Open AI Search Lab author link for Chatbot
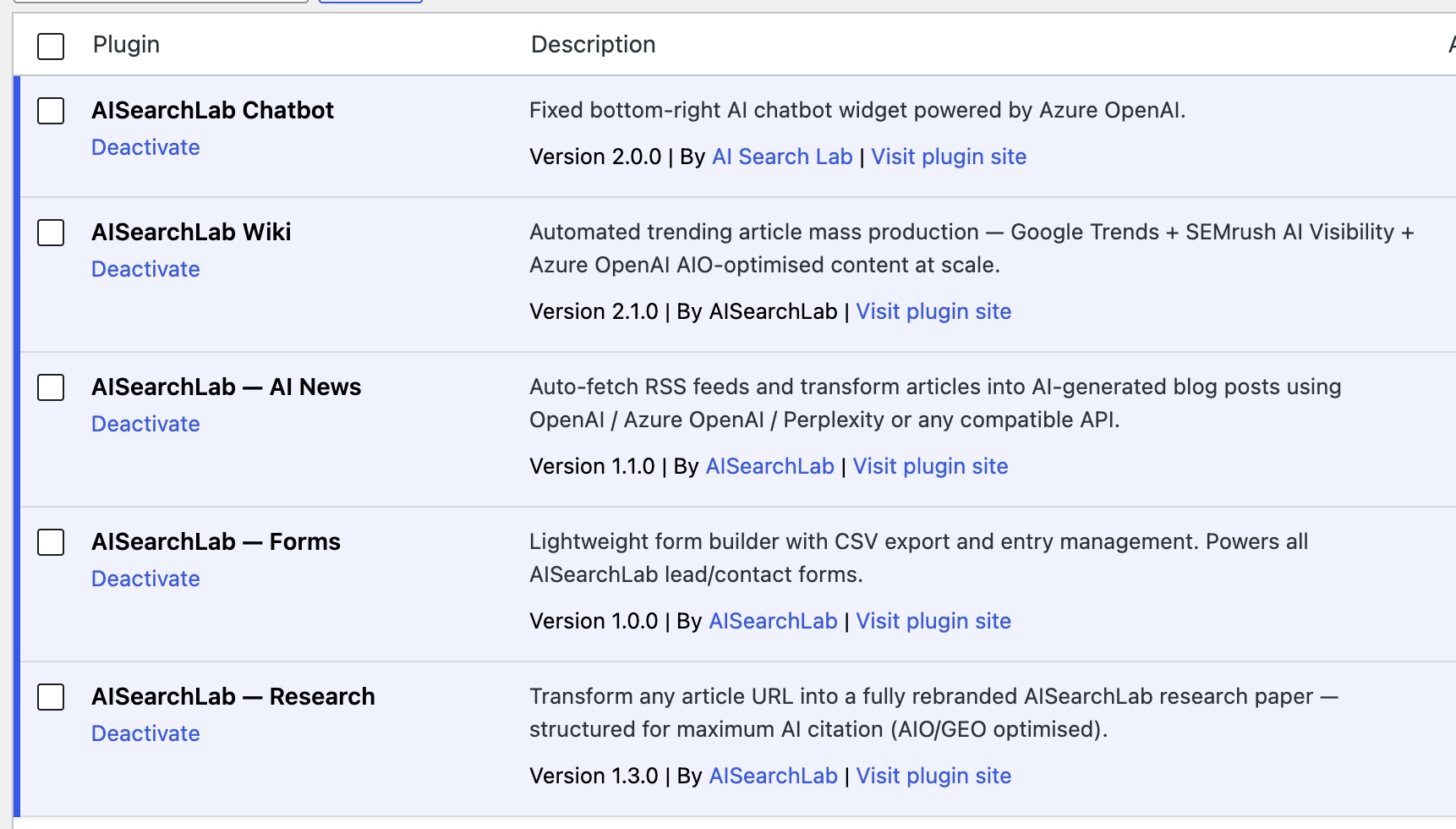 [782, 156]
